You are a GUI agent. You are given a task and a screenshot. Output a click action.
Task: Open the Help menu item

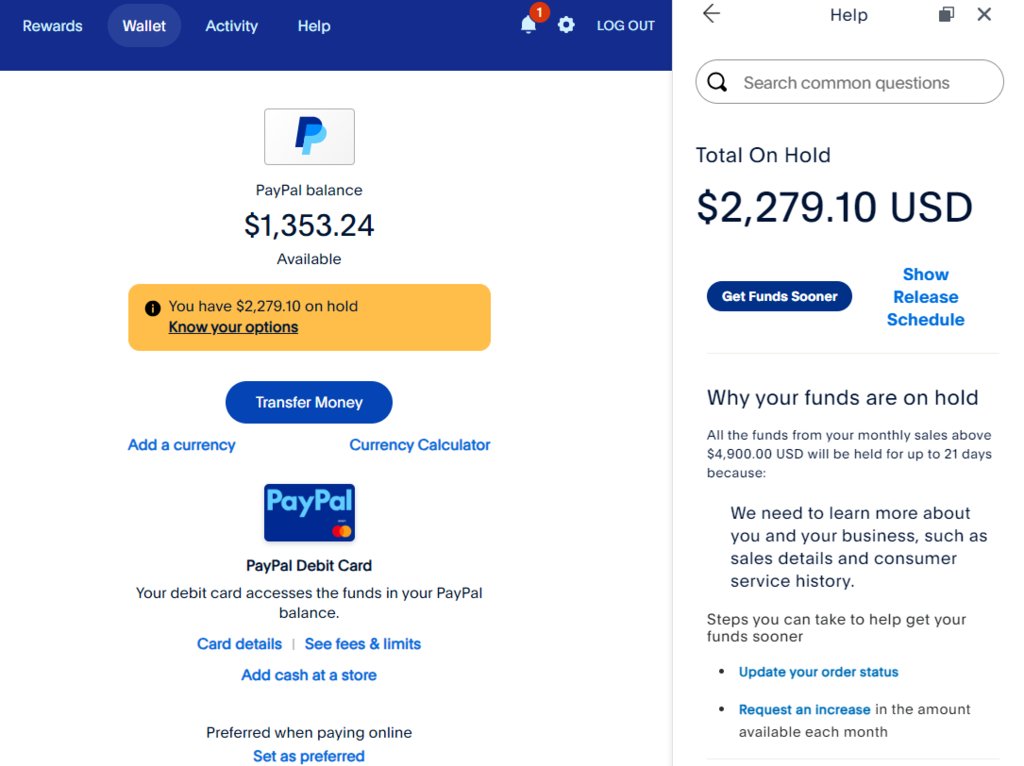314,26
